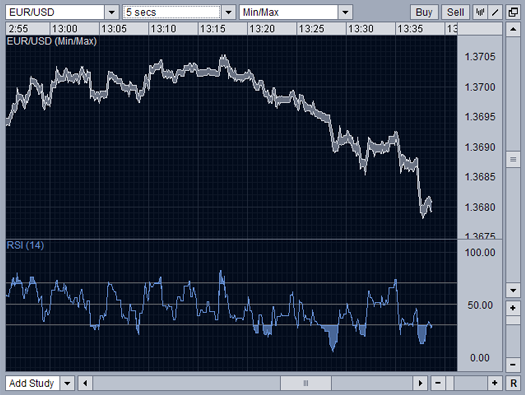Click the vertical scrollbar up arrow
The height and width of the screenshot is (395, 525).
pyautogui.click(x=513, y=29)
